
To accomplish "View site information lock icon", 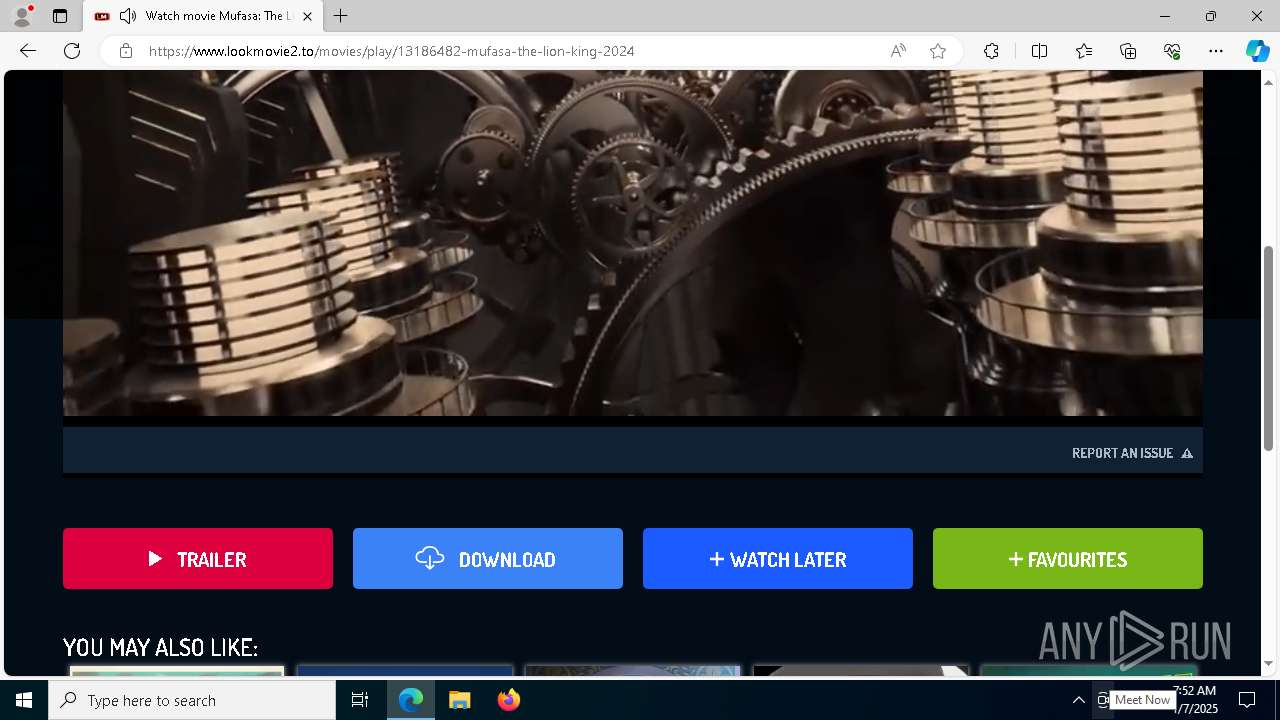I will coord(126,51).
